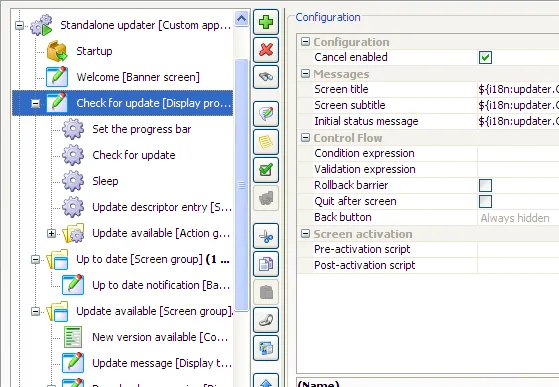Image resolution: width=559 pixels, height=387 pixels.
Task: Click the grayed-out paste clipboard icon
Action: pyautogui.click(x=266, y=292)
